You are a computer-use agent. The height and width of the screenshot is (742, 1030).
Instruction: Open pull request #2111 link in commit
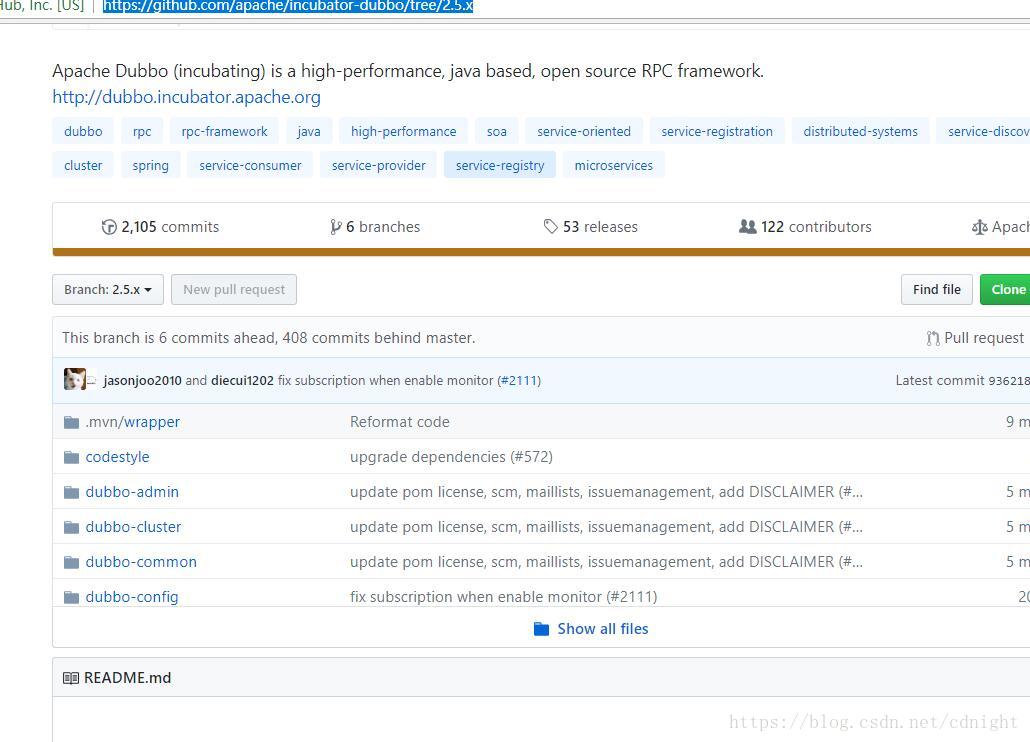(x=519, y=381)
